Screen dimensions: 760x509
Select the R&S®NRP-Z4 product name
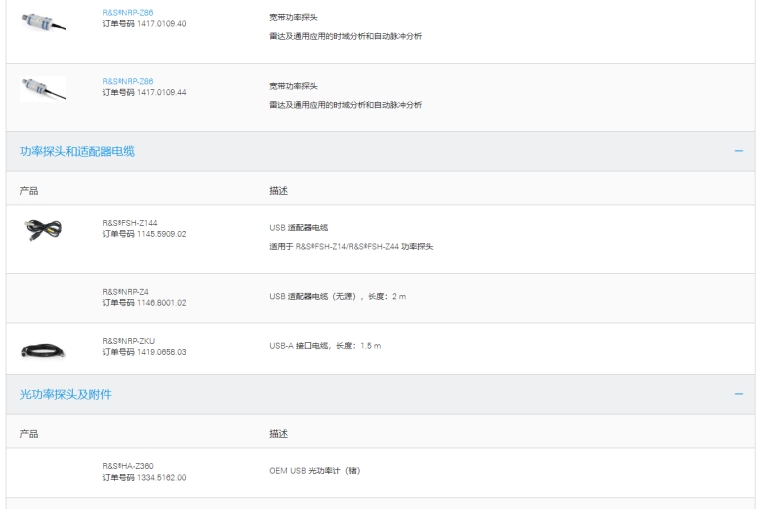(x=125, y=290)
